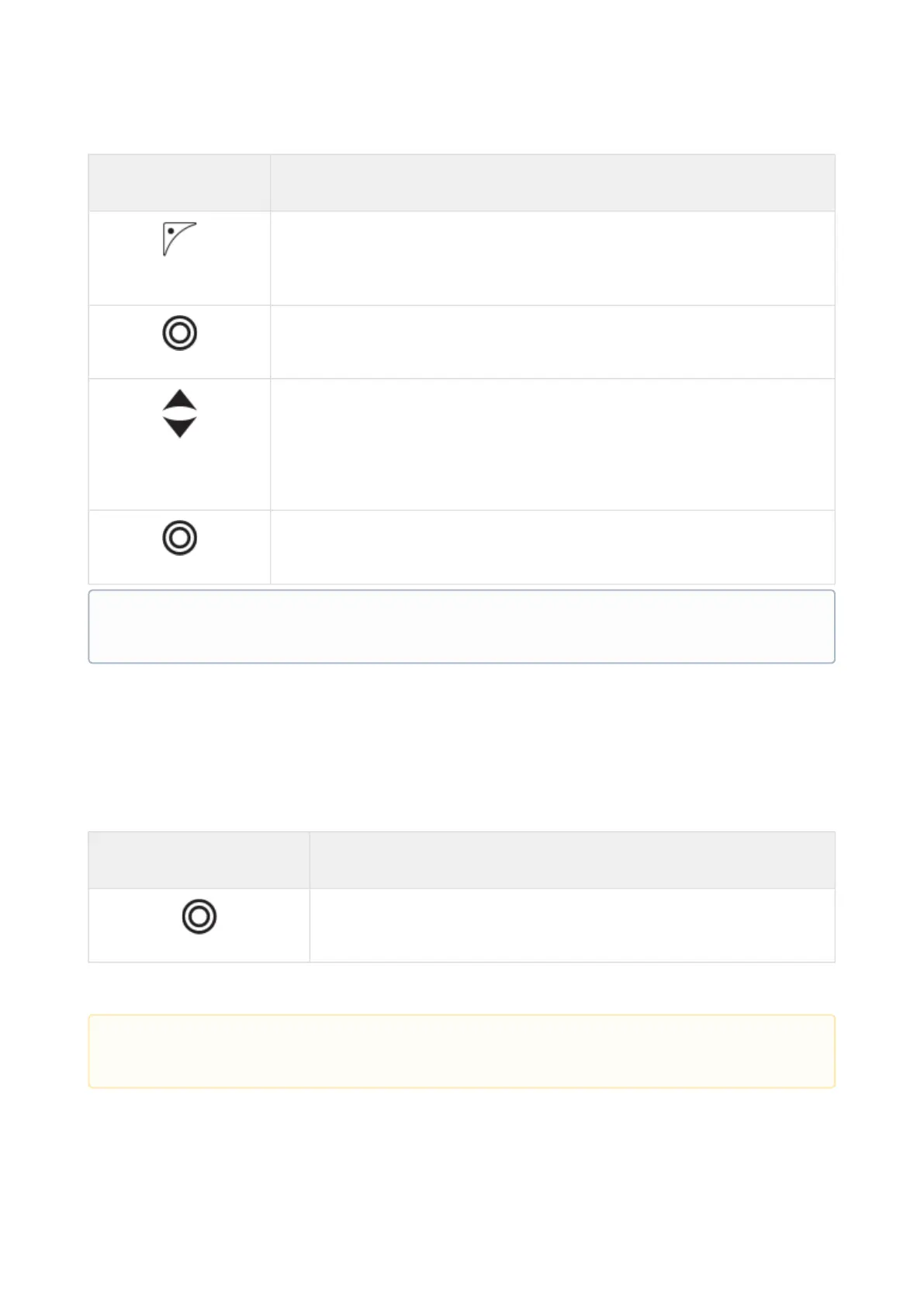Click the empty cell beside the corner soft-key icon
This screenshot has height=1307, width=924.
pyautogui.click(x=552, y=258)
